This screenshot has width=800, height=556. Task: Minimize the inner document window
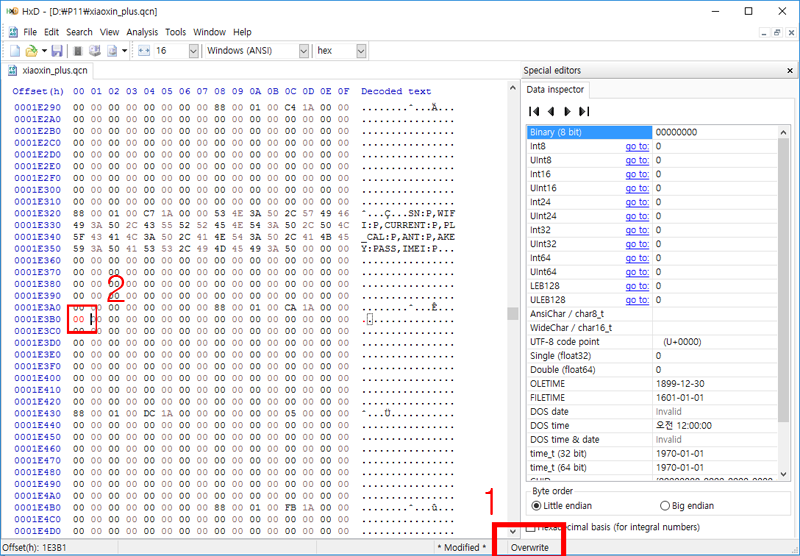pos(764,33)
